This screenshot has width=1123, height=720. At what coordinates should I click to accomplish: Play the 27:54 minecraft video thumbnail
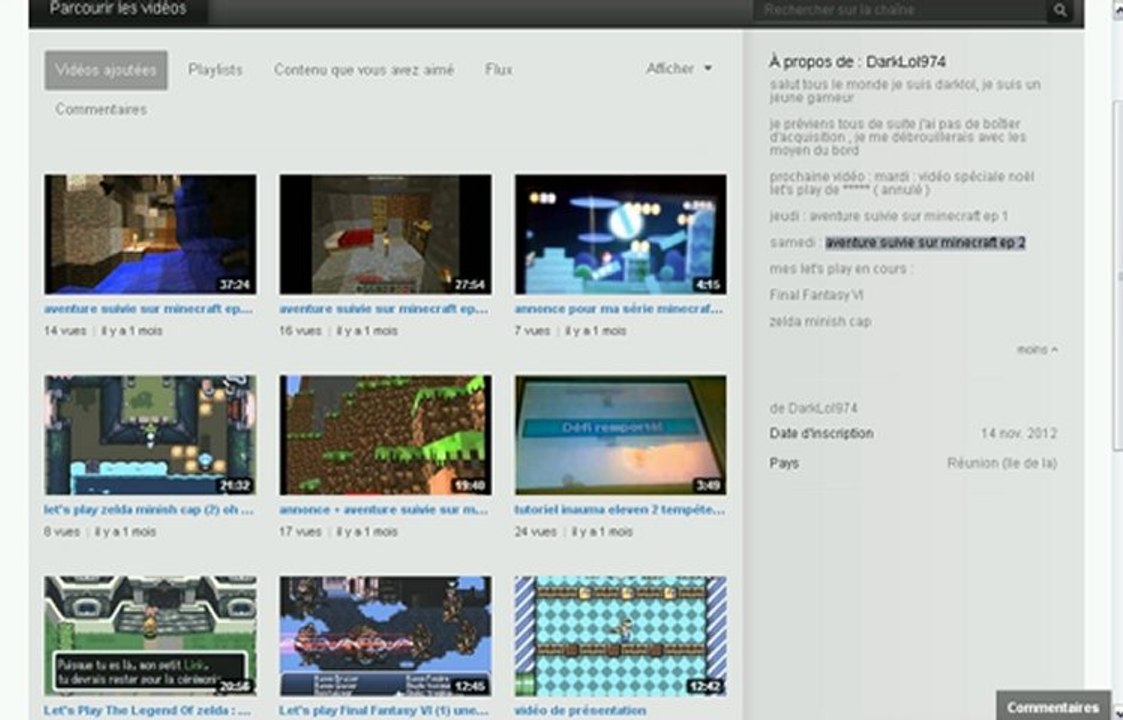385,234
